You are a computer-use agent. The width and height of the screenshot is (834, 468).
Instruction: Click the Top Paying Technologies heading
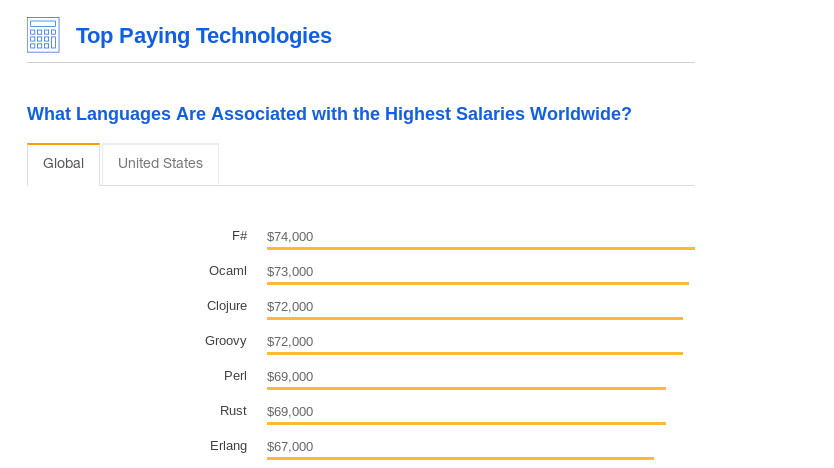coord(204,36)
